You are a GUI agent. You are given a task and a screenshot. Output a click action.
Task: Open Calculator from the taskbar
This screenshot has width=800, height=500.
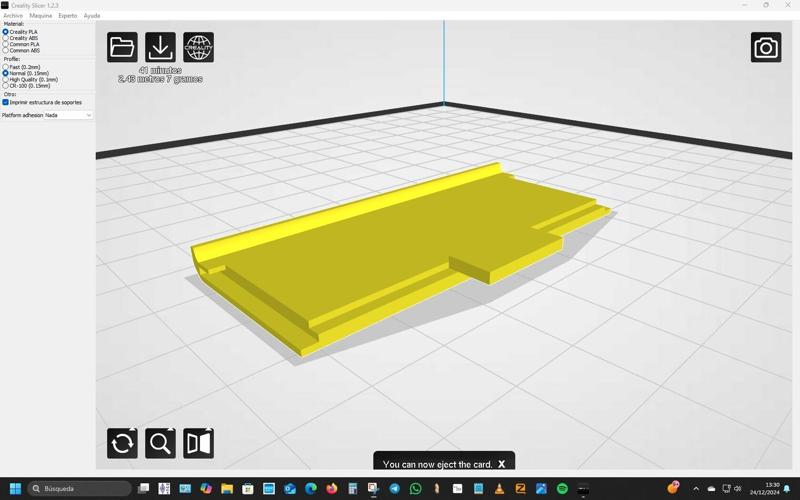click(353, 489)
